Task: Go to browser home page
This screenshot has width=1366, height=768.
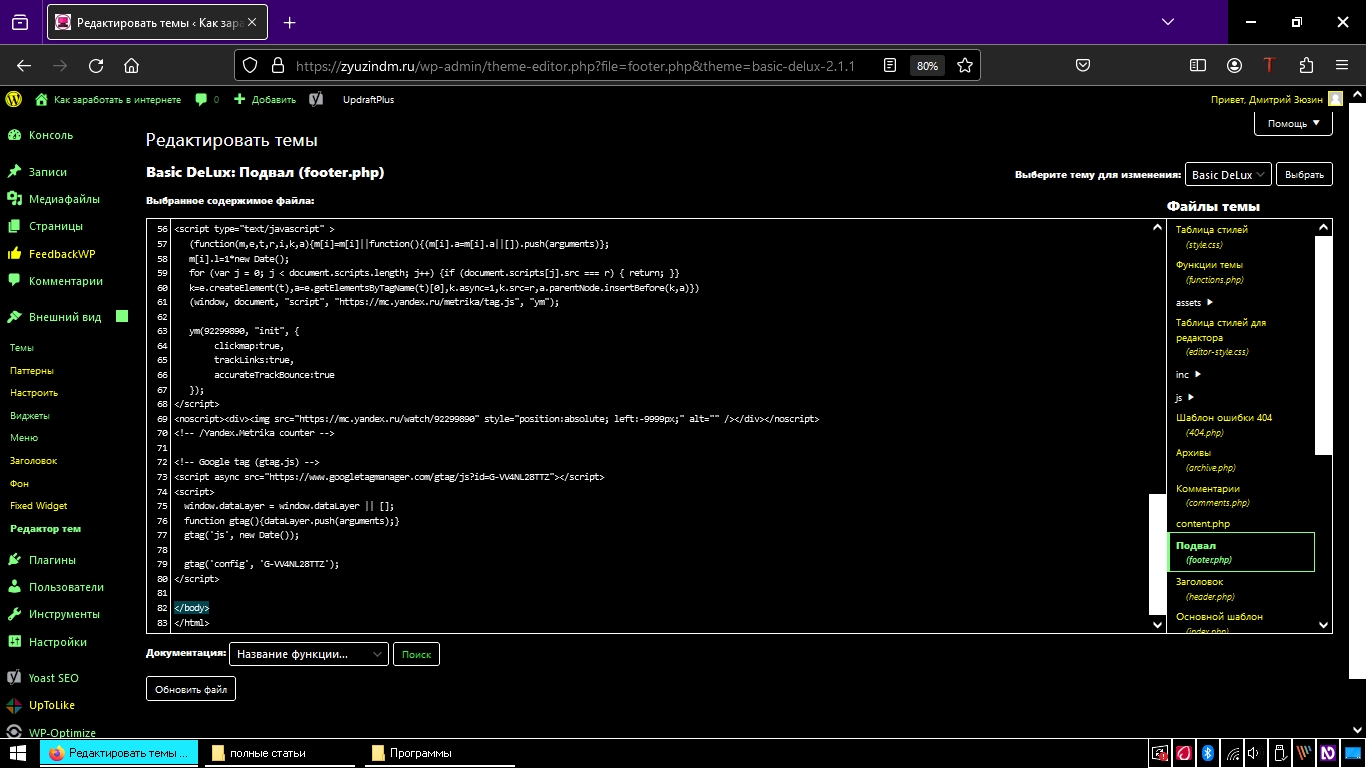Action: (x=131, y=66)
